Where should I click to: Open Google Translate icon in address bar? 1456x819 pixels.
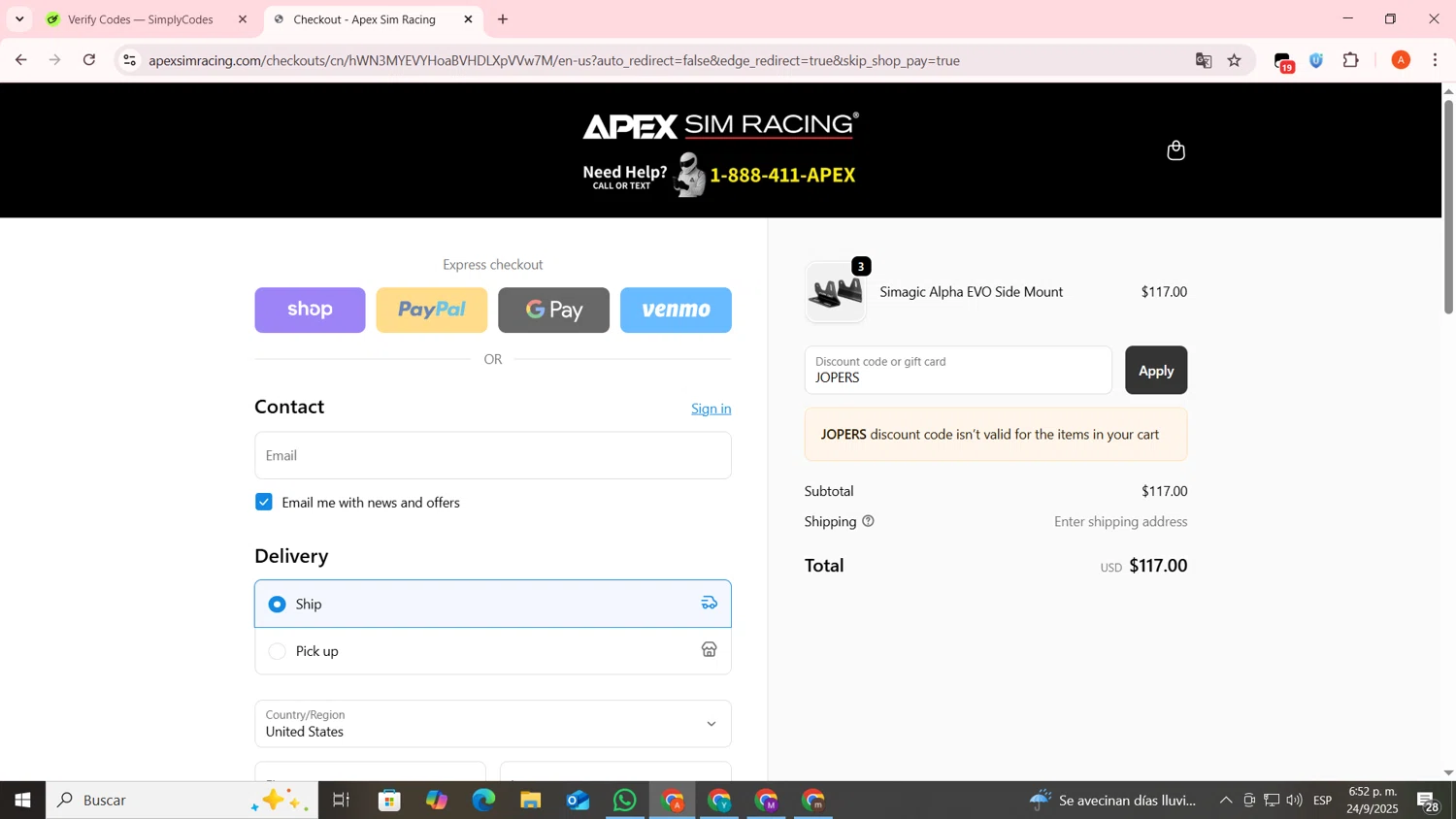click(x=1204, y=60)
